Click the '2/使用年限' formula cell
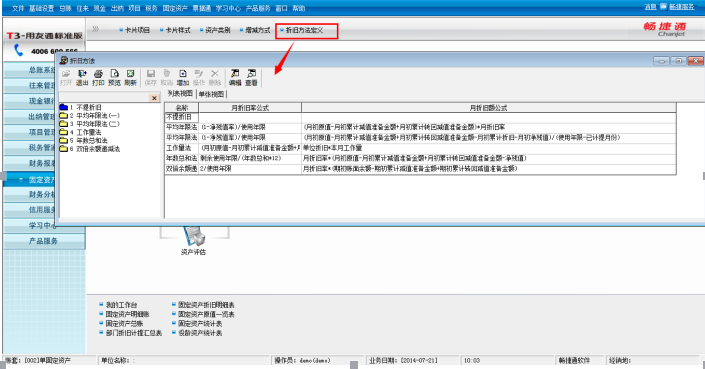705x369 pixels. pyautogui.click(x=250, y=169)
